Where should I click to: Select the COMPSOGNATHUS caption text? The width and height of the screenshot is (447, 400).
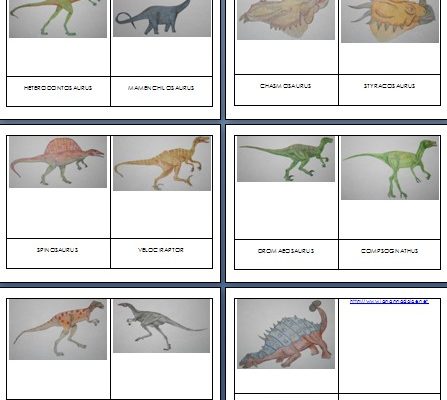(x=389, y=251)
